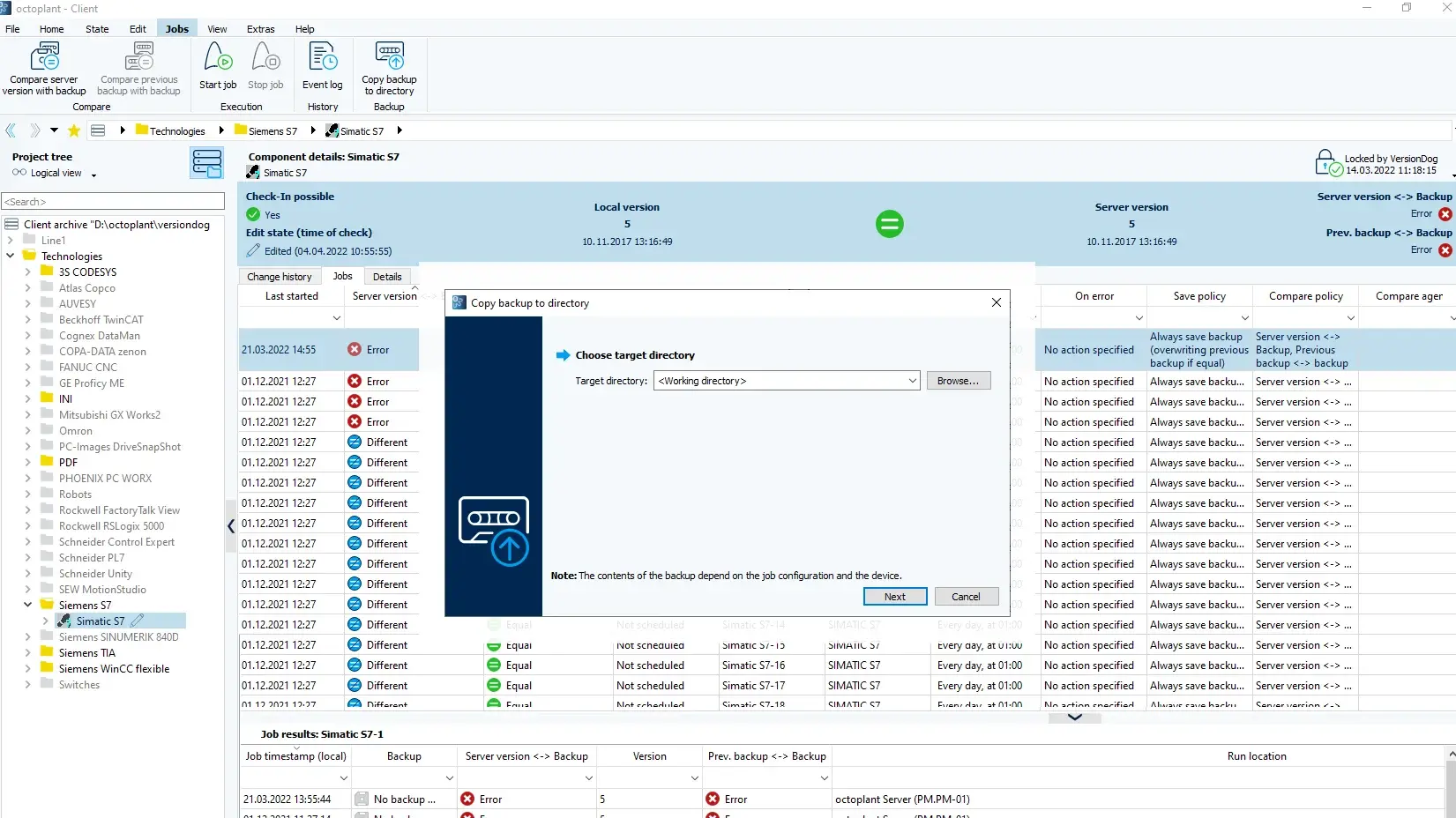Open the Extras menu
The image size is (1456, 818).
260,29
